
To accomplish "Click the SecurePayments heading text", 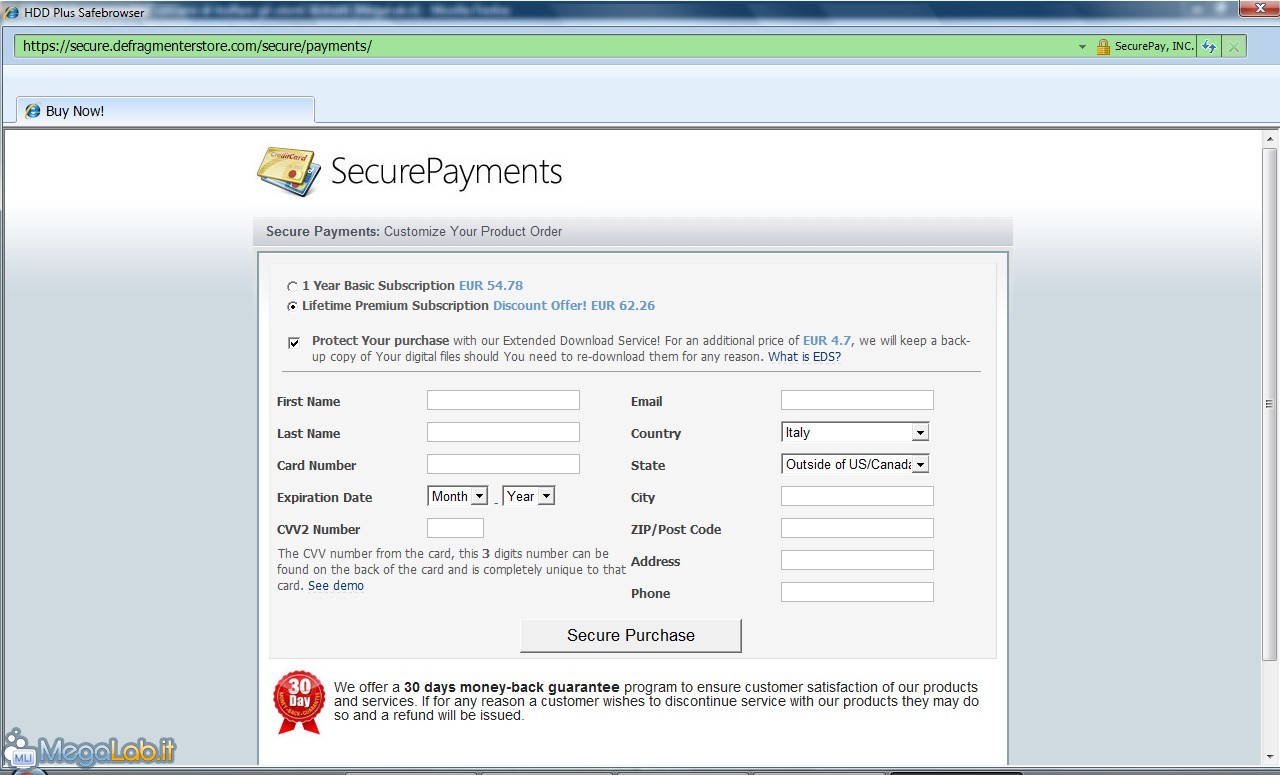I will [x=447, y=172].
